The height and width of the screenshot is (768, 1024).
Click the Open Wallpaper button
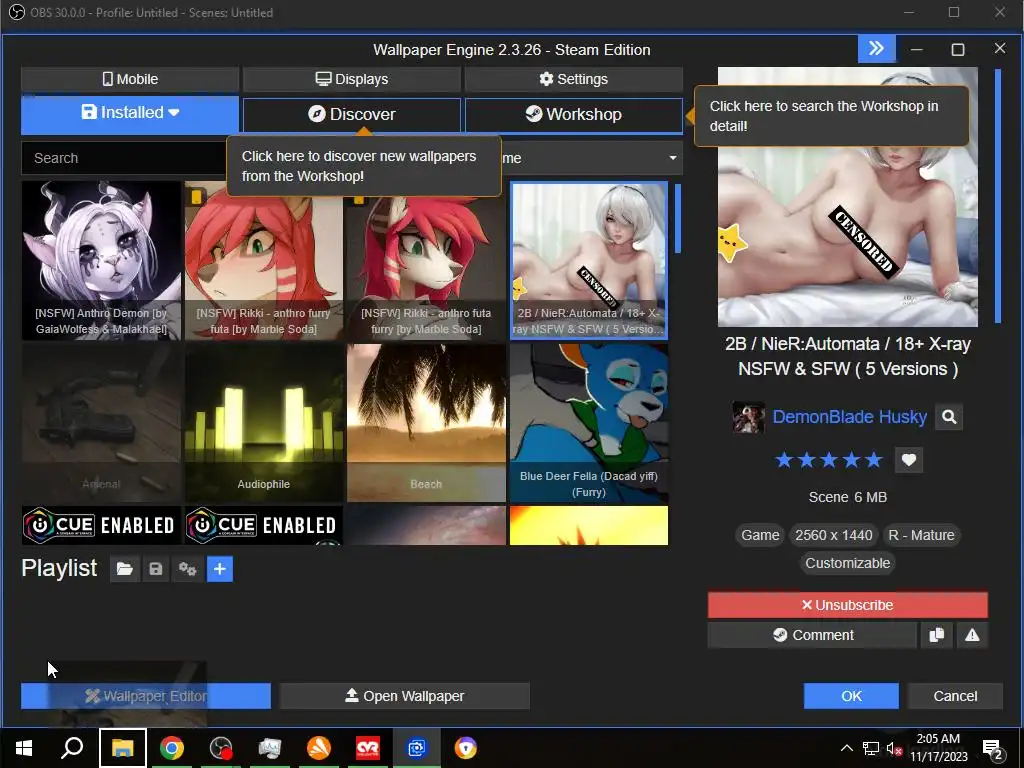tap(404, 696)
